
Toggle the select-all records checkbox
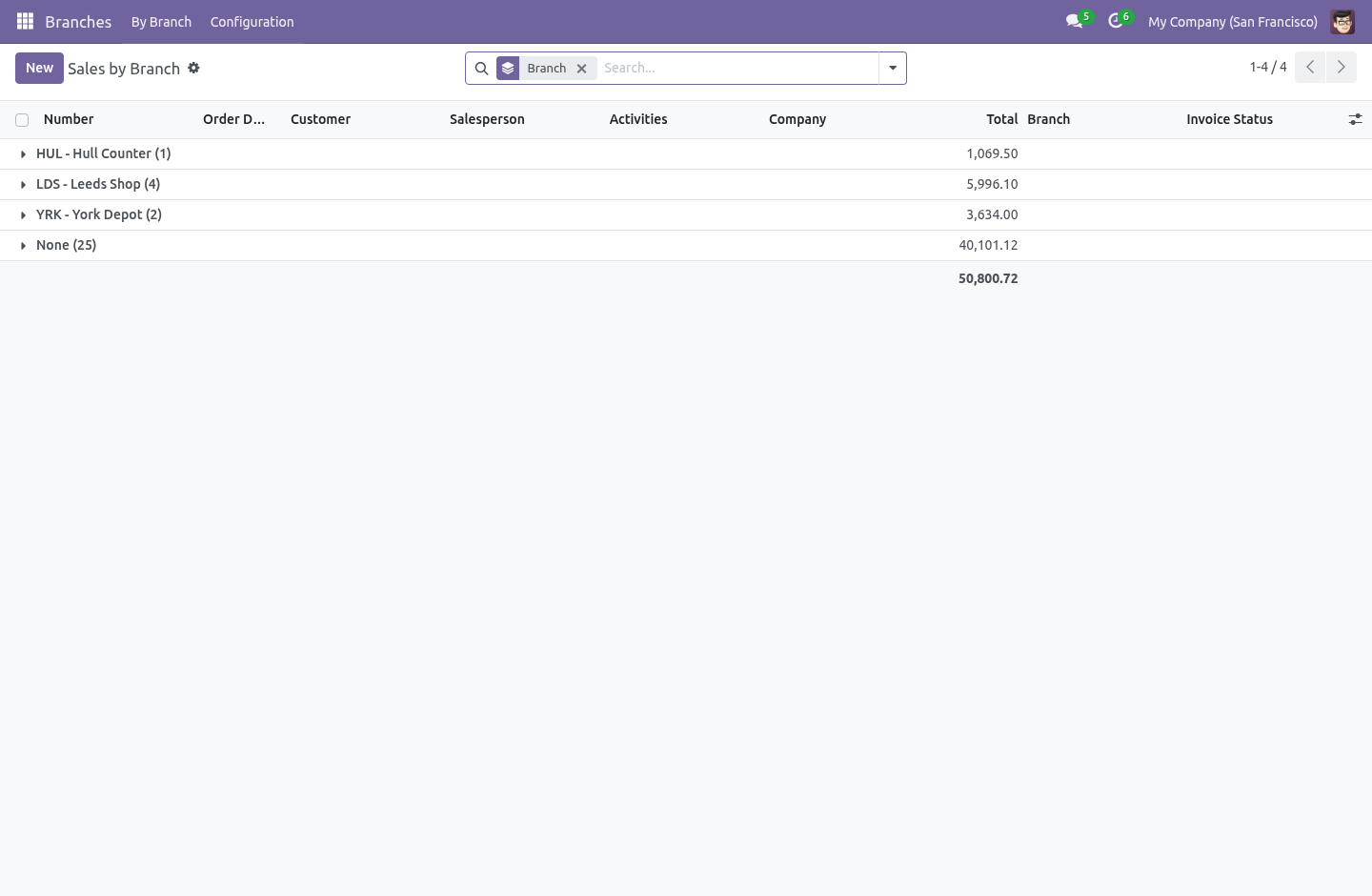click(x=22, y=120)
